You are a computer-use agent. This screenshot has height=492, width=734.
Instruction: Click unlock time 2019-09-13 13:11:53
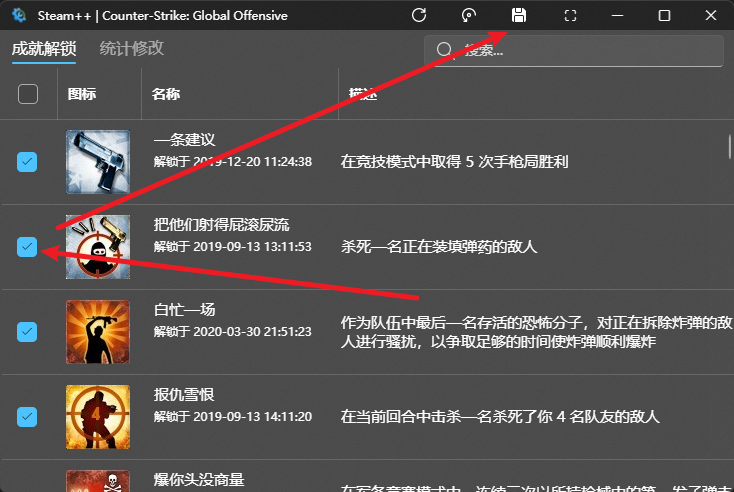coord(253,247)
